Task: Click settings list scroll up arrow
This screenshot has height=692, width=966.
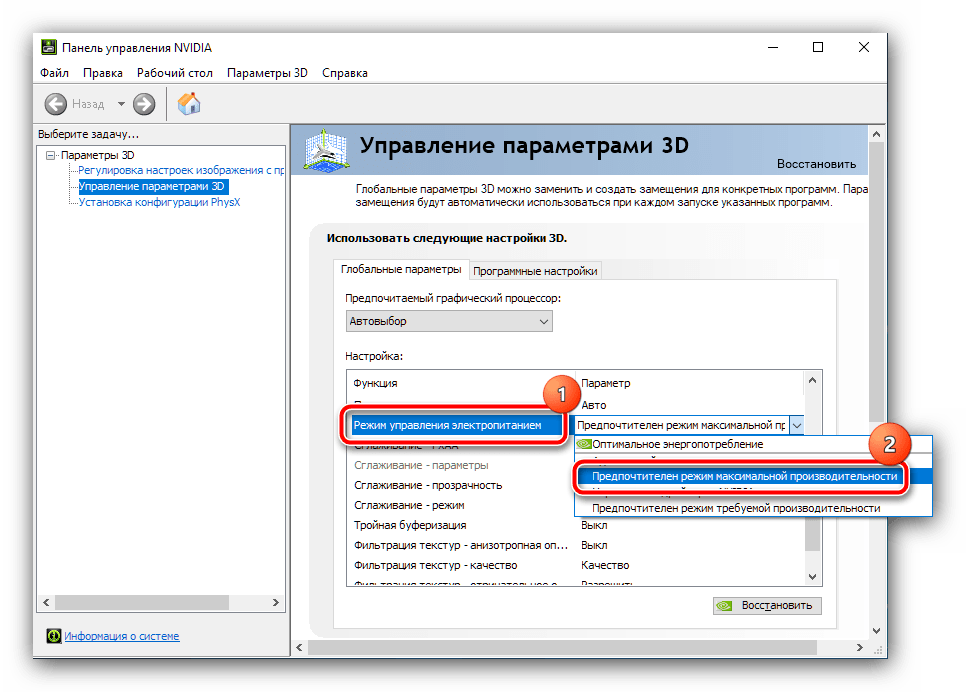Action: click(813, 380)
